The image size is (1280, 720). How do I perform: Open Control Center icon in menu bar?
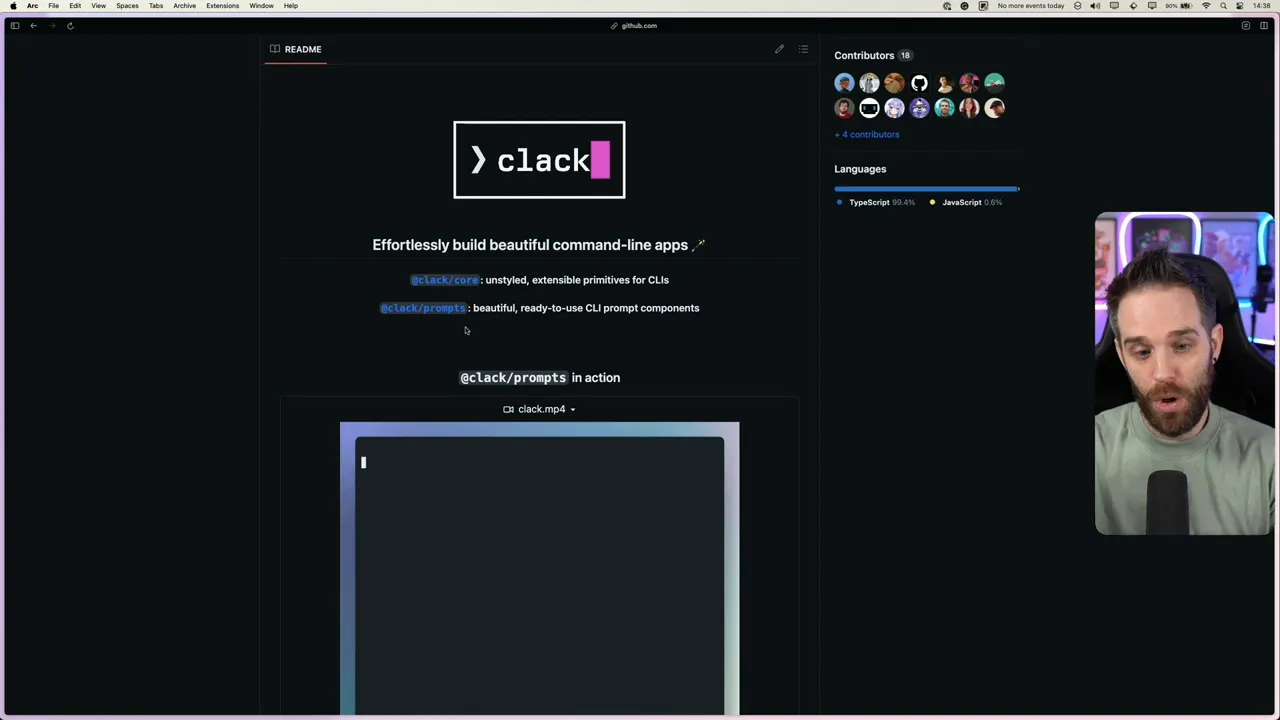click(x=1240, y=6)
